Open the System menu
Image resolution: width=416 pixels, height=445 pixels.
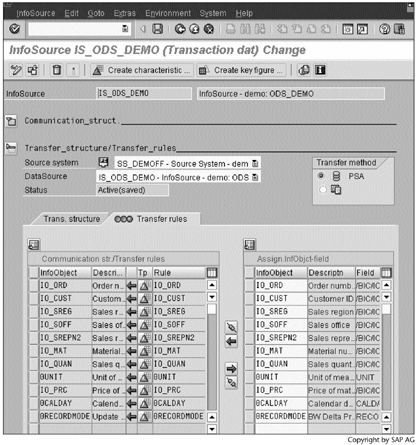(213, 13)
